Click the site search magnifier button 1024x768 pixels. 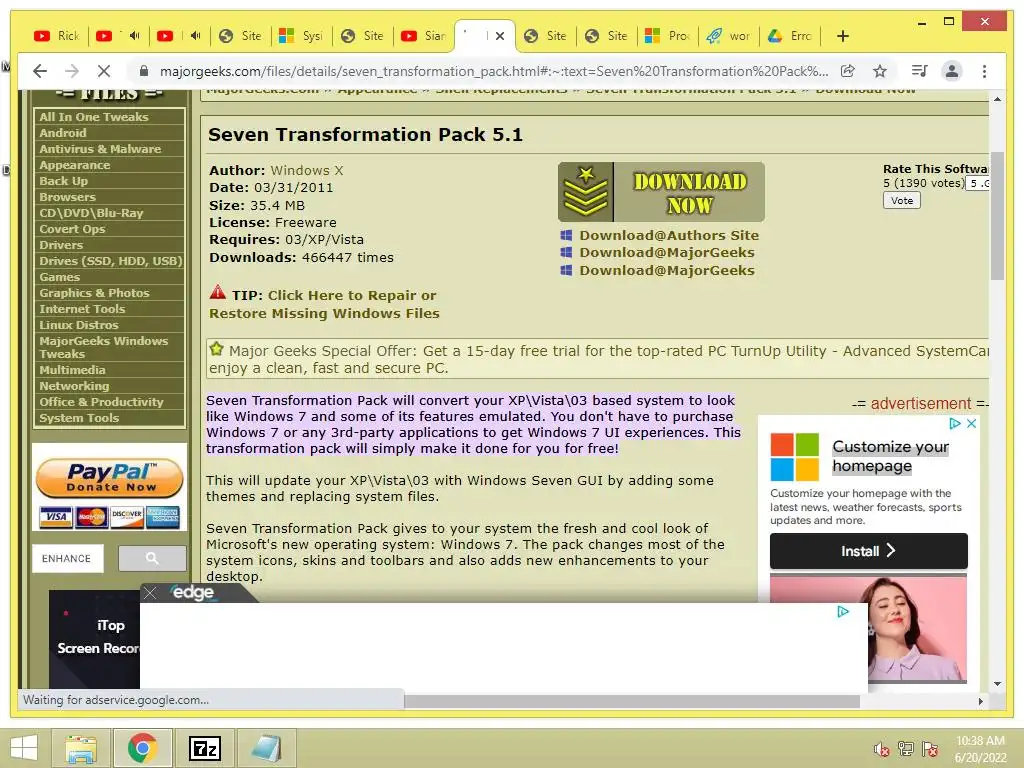[x=152, y=558]
